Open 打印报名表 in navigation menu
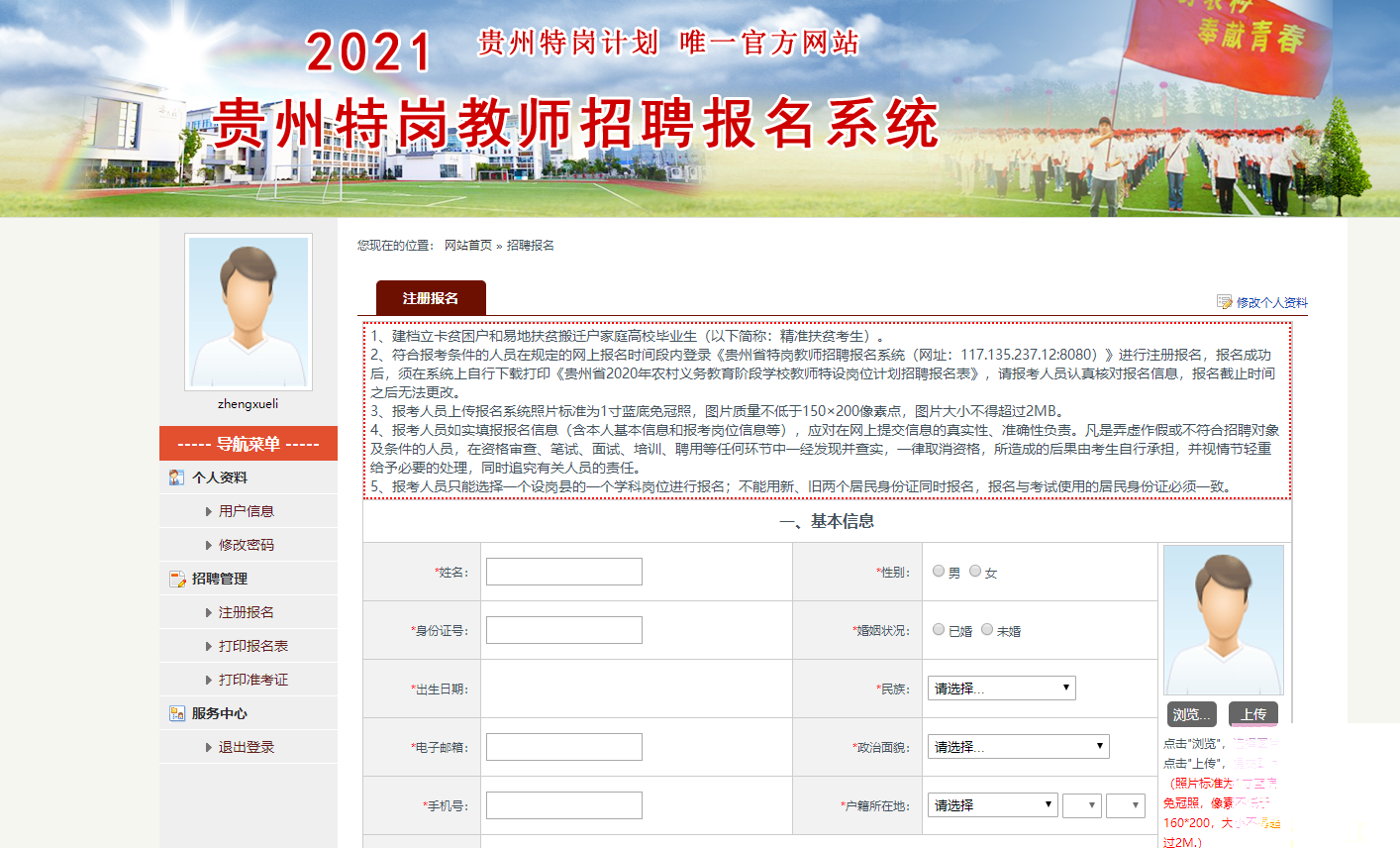 [x=253, y=646]
